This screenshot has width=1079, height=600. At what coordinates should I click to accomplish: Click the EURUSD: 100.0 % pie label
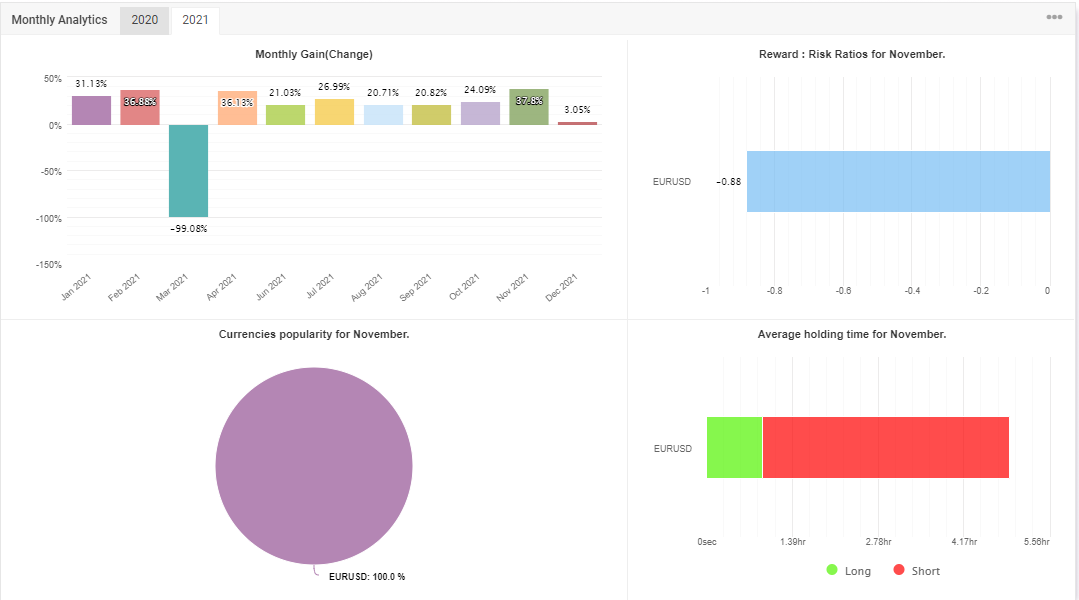click(x=367, y=577)
